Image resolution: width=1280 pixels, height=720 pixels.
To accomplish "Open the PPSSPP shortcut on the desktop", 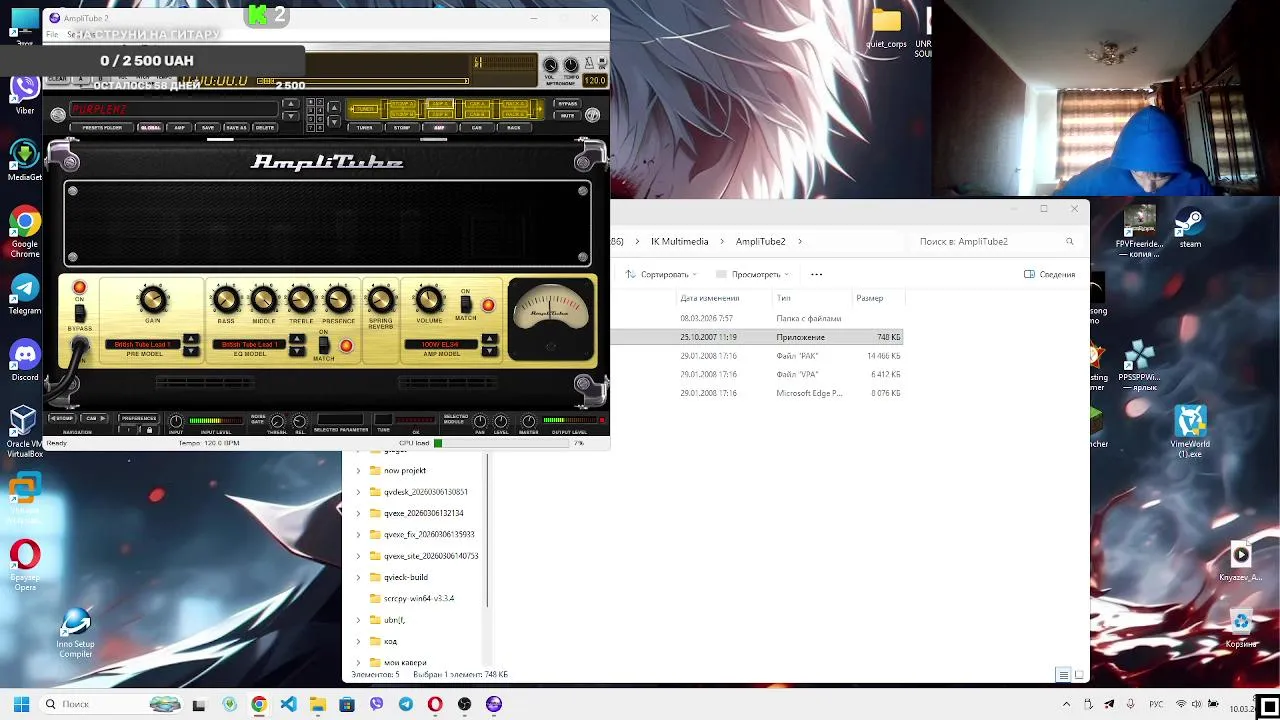I will [1138, 365].
